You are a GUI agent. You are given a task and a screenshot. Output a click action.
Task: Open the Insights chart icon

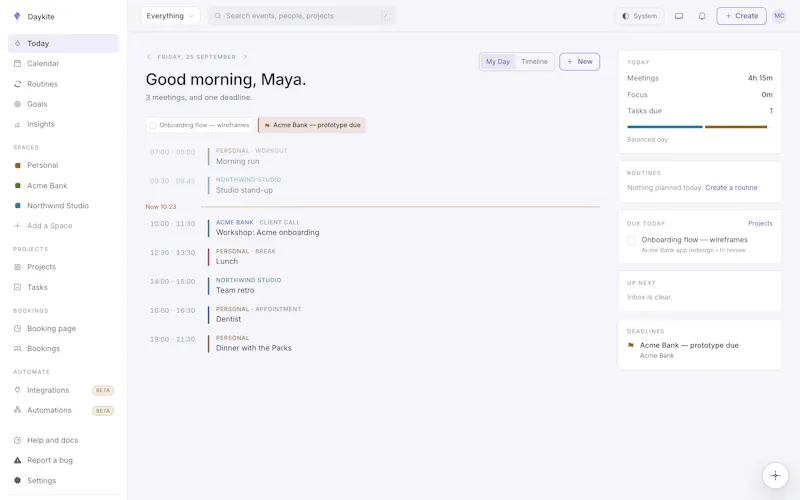point(17,124)
